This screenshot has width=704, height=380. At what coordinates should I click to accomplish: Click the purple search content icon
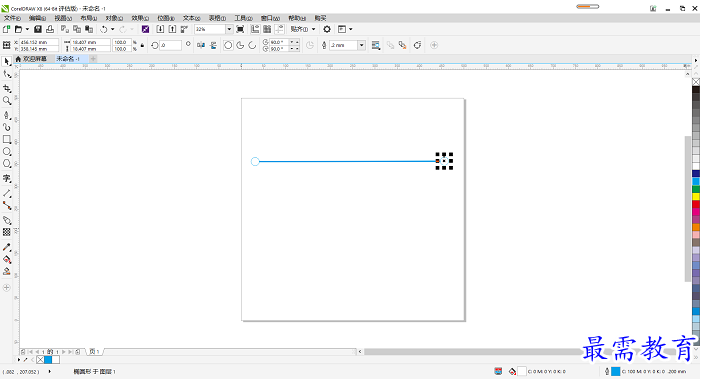[145, 29]
